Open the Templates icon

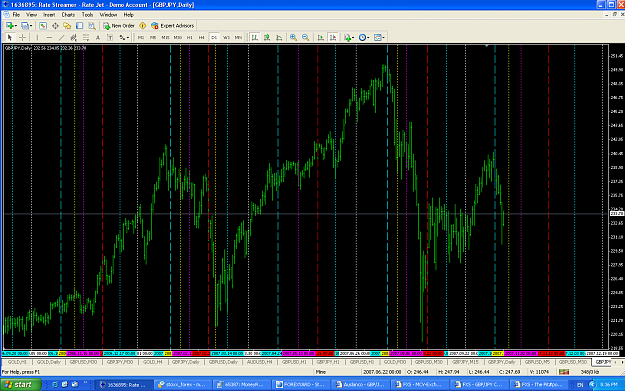377,37
